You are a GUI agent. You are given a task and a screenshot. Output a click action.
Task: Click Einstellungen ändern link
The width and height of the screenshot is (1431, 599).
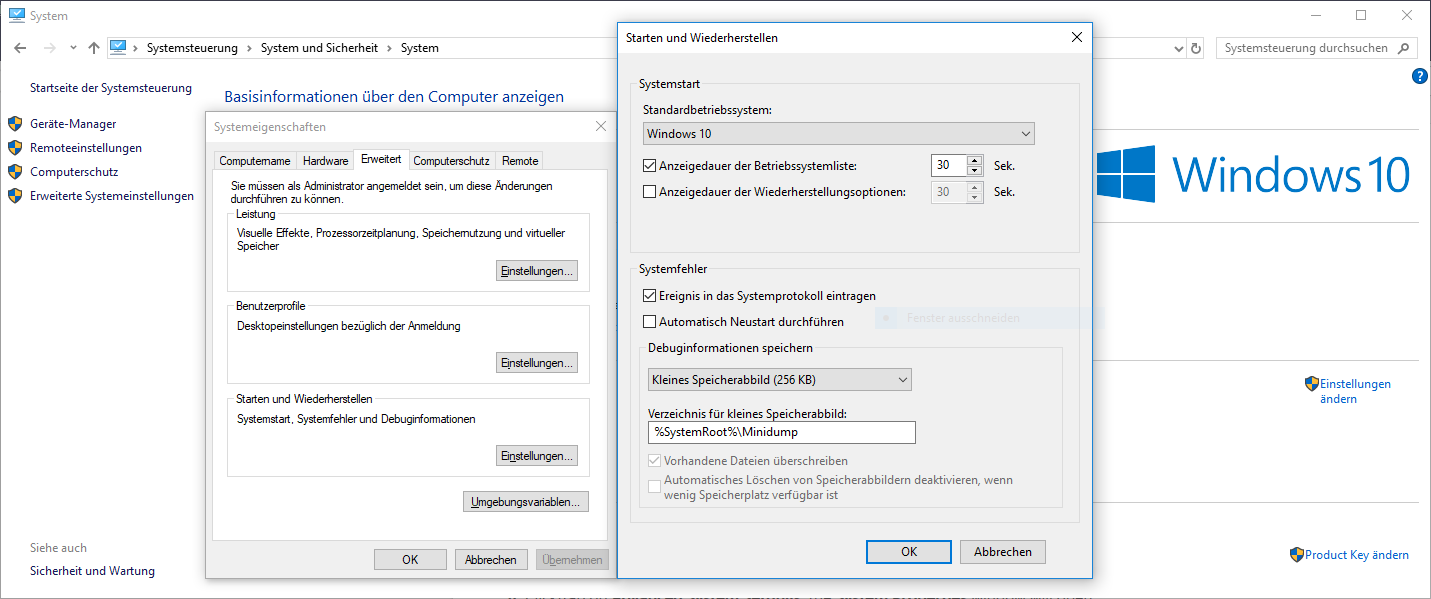click(1355, 391)
